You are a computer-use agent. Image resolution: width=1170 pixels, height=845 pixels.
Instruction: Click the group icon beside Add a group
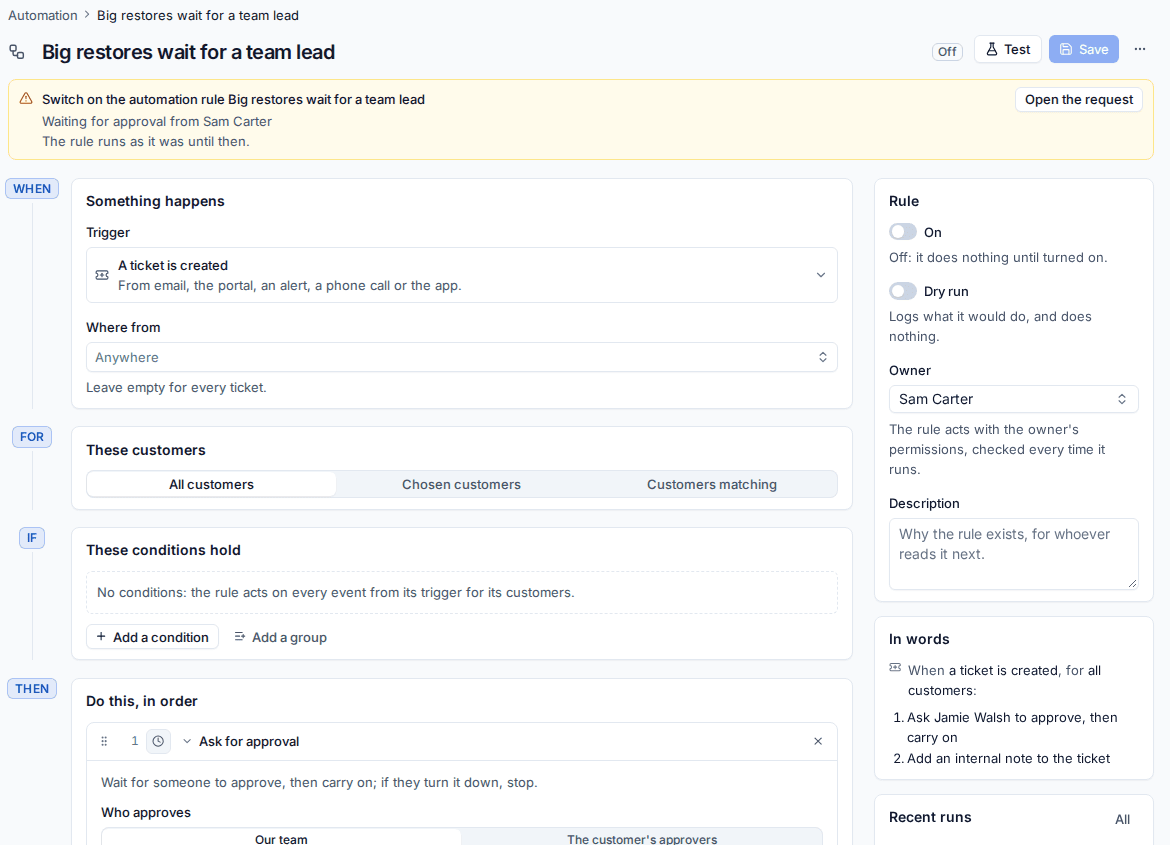(x=240, y=637)
